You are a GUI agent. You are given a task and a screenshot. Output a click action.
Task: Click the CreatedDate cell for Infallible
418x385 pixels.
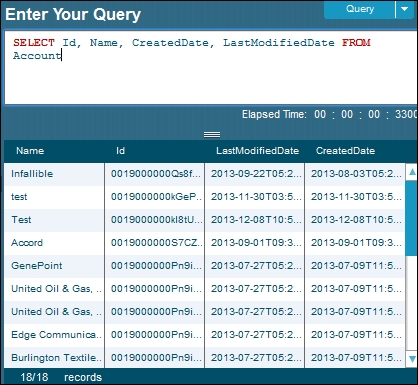click(x=355, y=174)
